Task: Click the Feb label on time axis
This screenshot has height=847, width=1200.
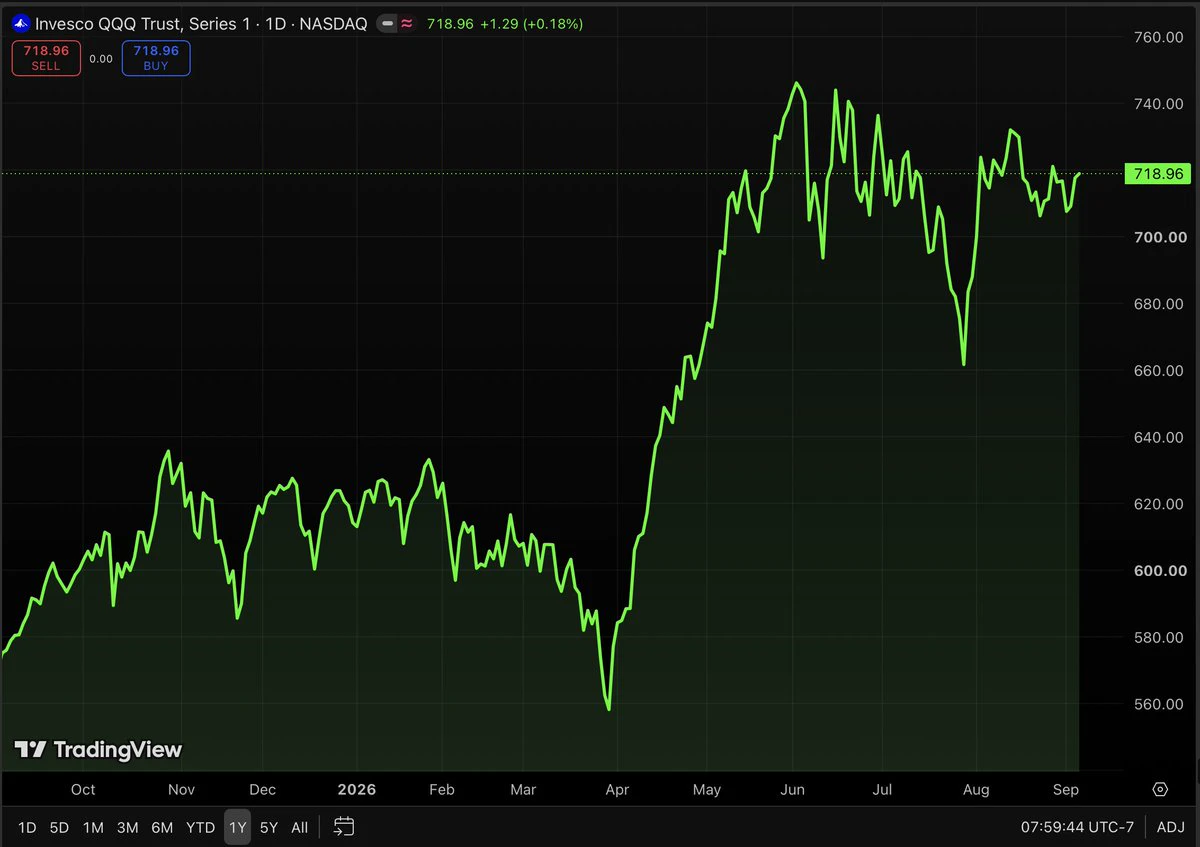Action: 441,789
